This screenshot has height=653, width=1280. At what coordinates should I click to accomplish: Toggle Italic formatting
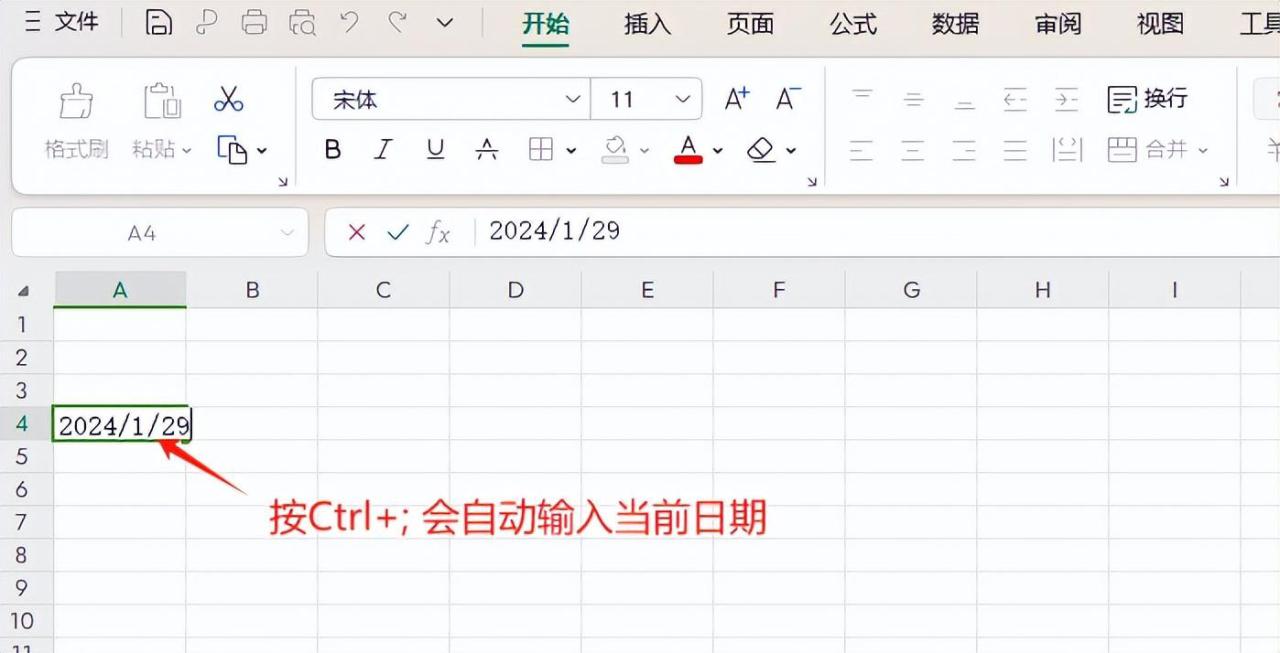pyautogui.click(x=383, y=150)
